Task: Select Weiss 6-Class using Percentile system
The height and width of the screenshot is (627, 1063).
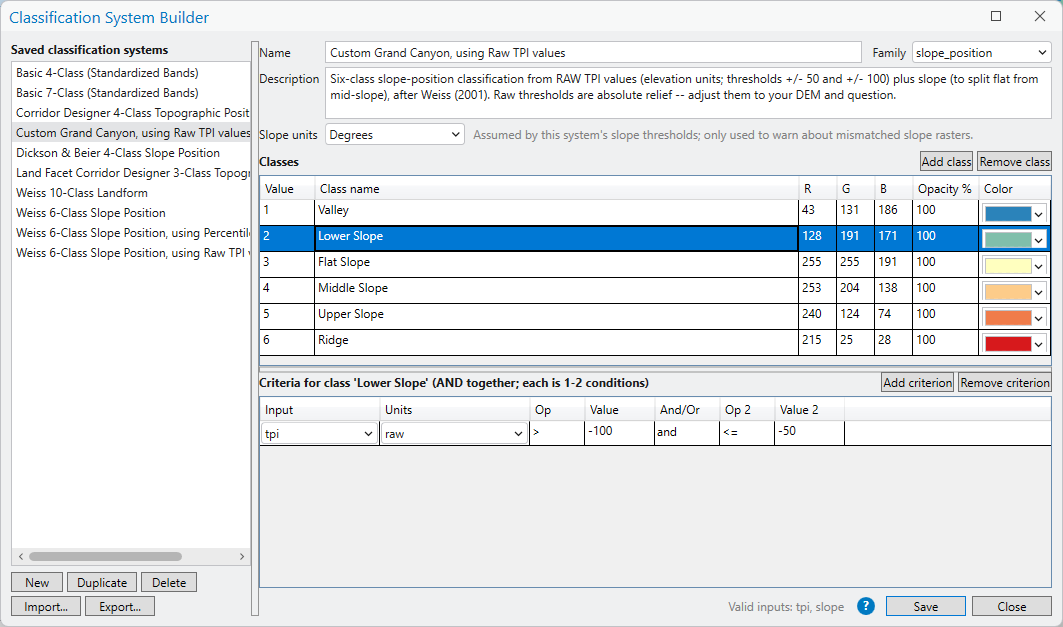Action: pos(131,232)
